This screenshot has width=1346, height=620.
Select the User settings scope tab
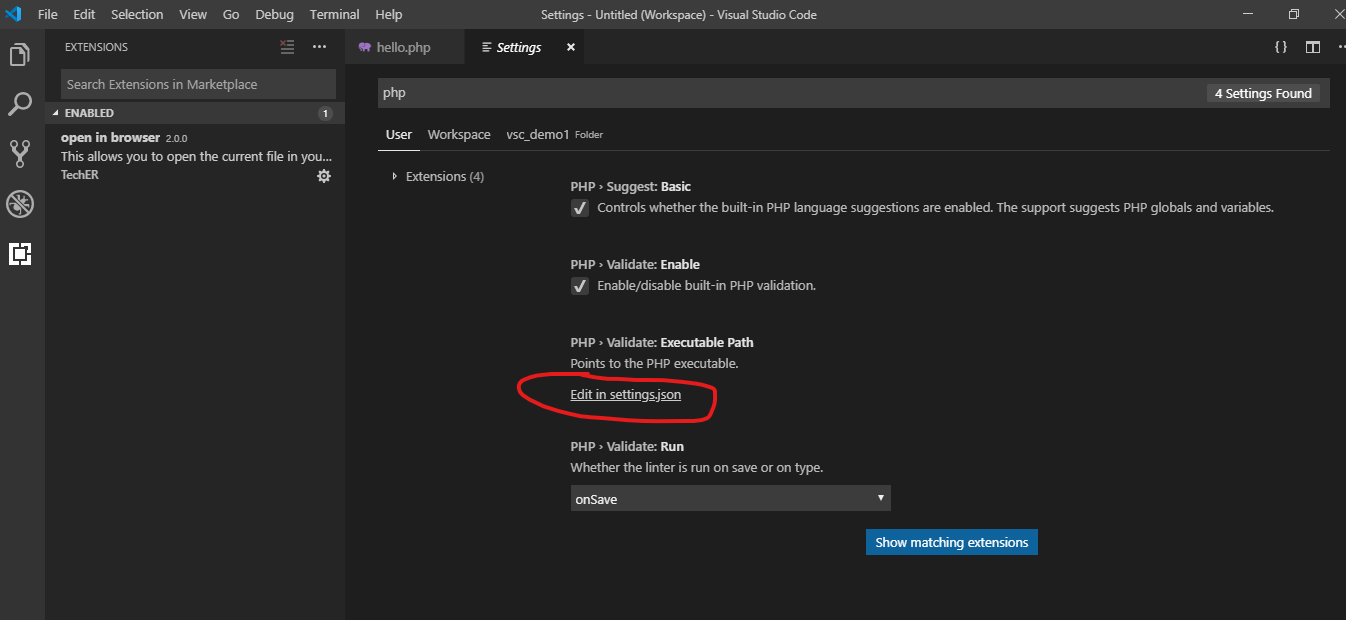(399, 134)
